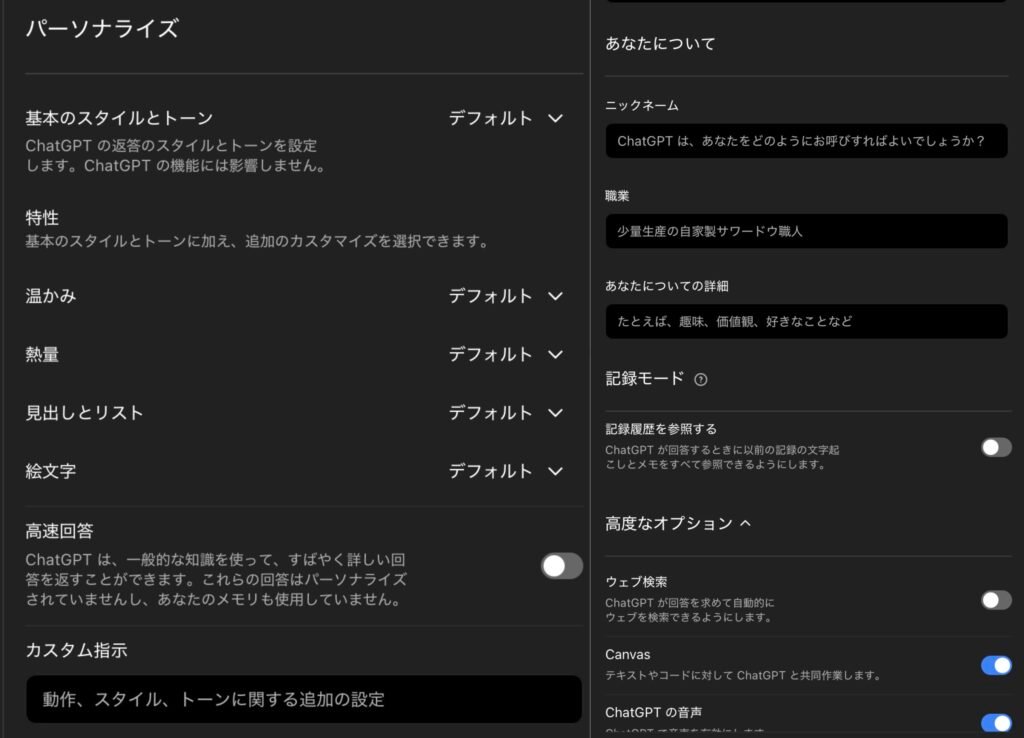Enable 記録履歴を参照する toggle

click(996, 447)
